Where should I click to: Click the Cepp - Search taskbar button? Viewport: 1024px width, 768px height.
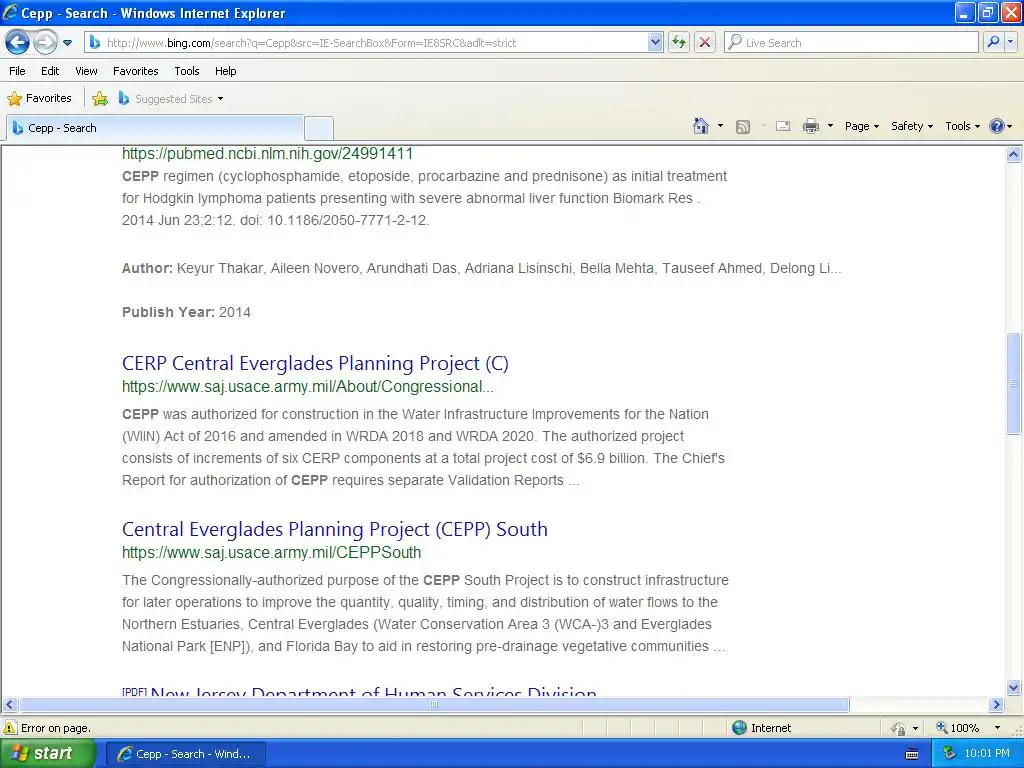[185, 754]
